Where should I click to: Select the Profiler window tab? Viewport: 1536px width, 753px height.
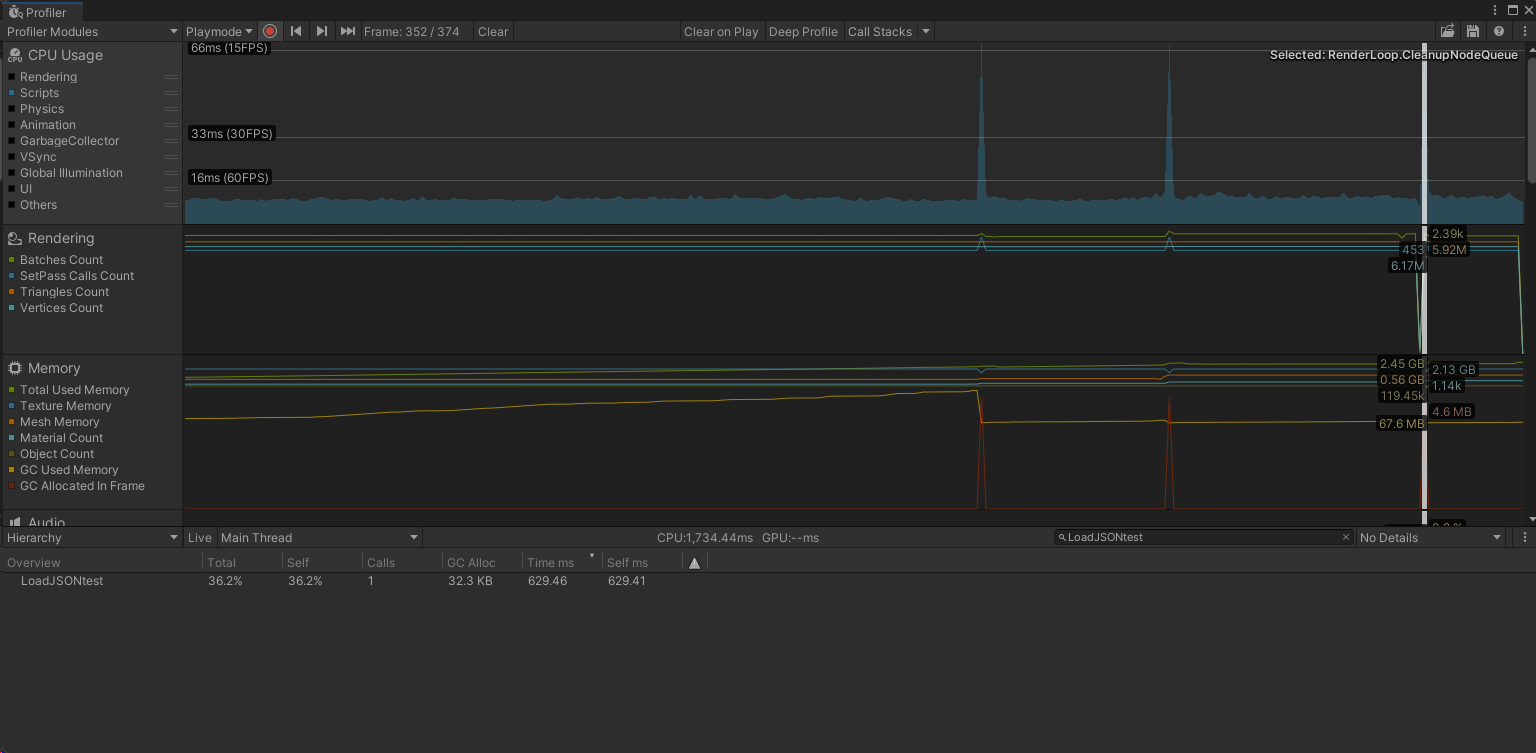[x=42, y=11]
